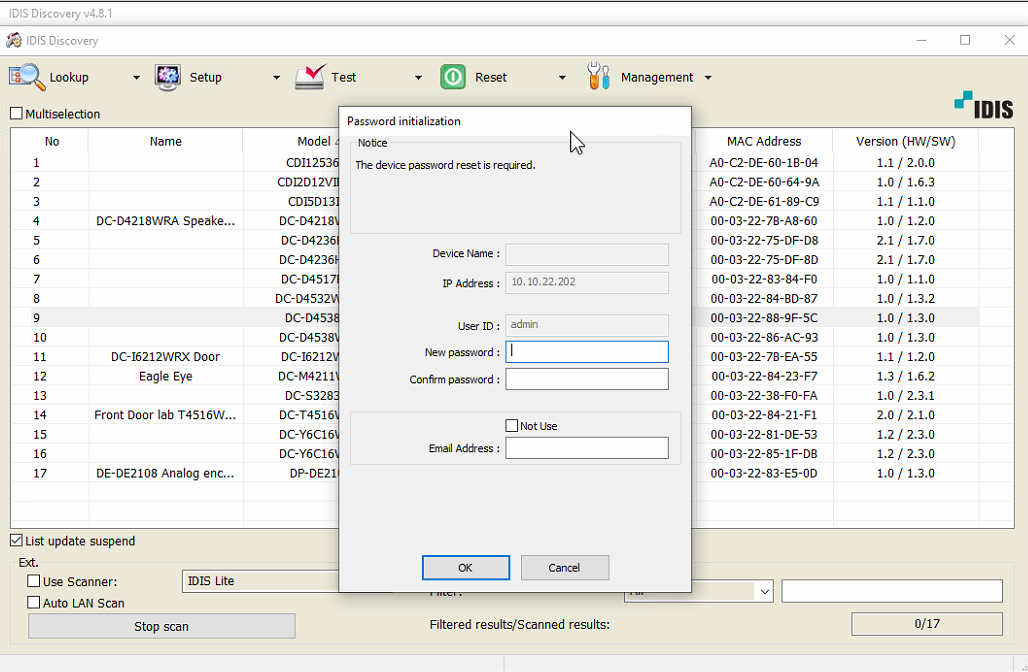Click the filter text input box
This screenshot has height=672, width=1028.
[x=892, y=591]
